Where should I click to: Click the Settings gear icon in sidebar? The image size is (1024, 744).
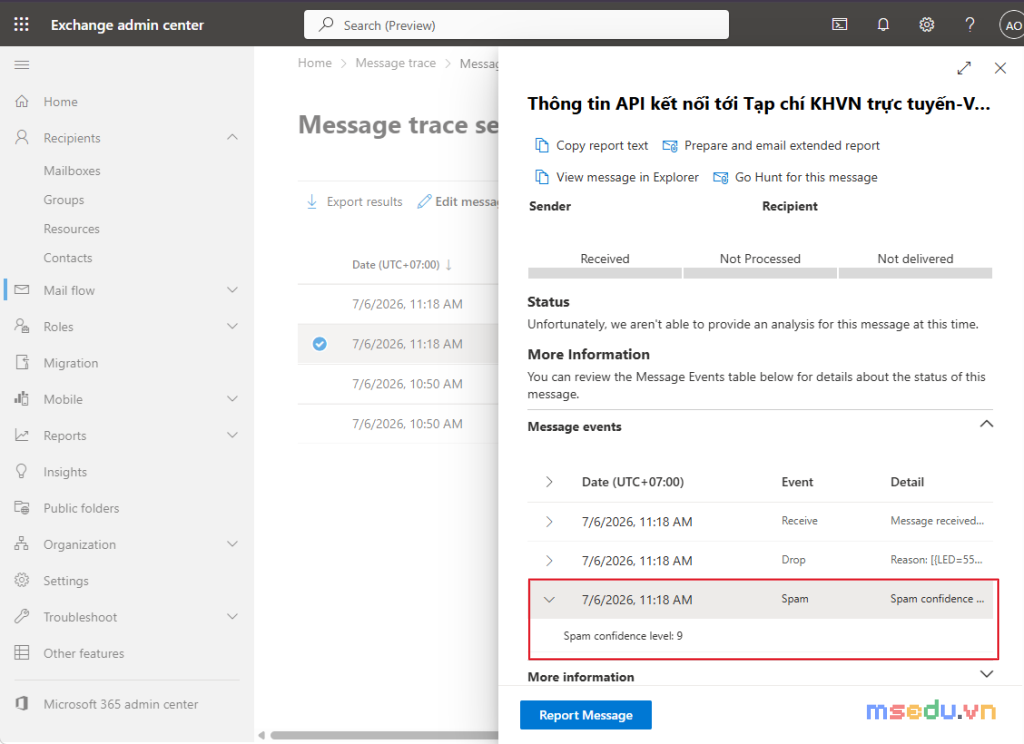point(22,580)
